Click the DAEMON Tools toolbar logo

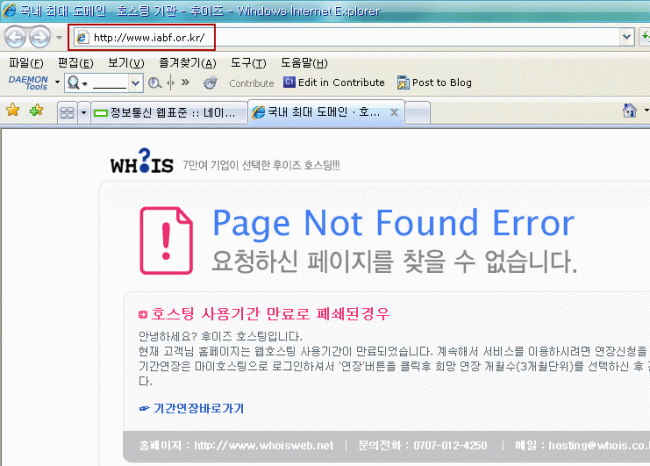(26, 82)
